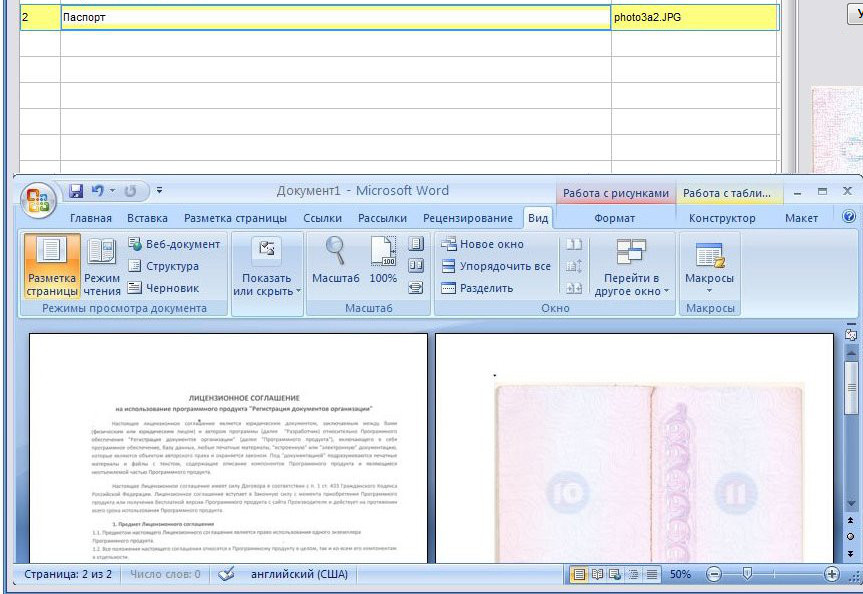Expand Перейти в другое окно dropdown

[631, 266]
